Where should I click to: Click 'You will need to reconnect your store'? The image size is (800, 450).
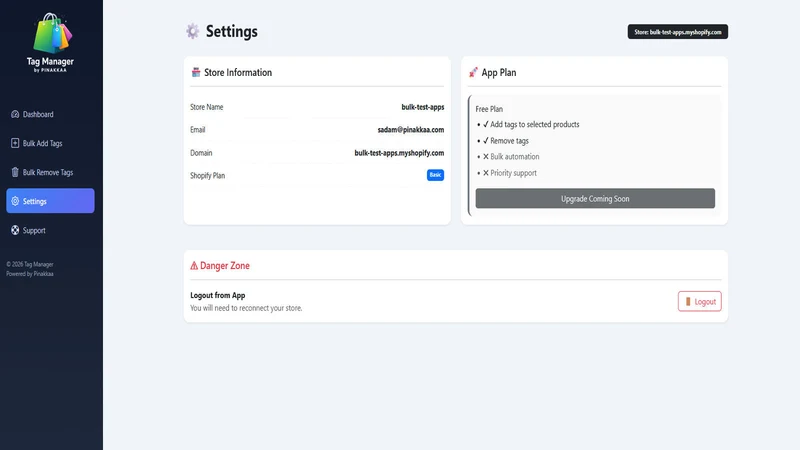pos(246,308)
